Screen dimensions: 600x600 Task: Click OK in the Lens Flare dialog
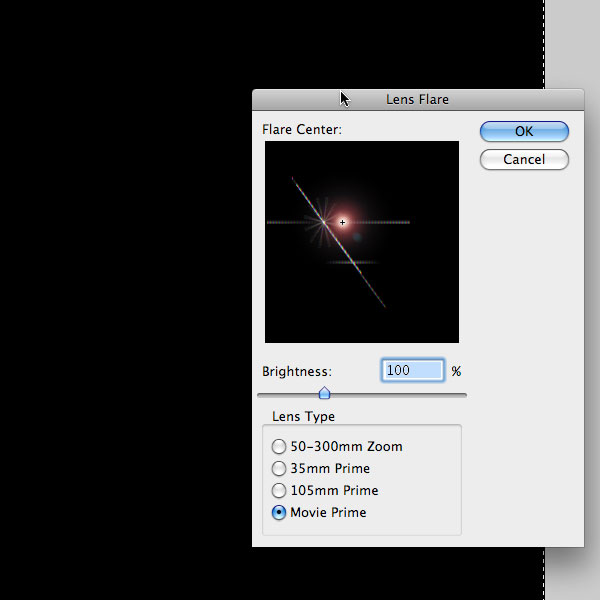click(524, 131)
